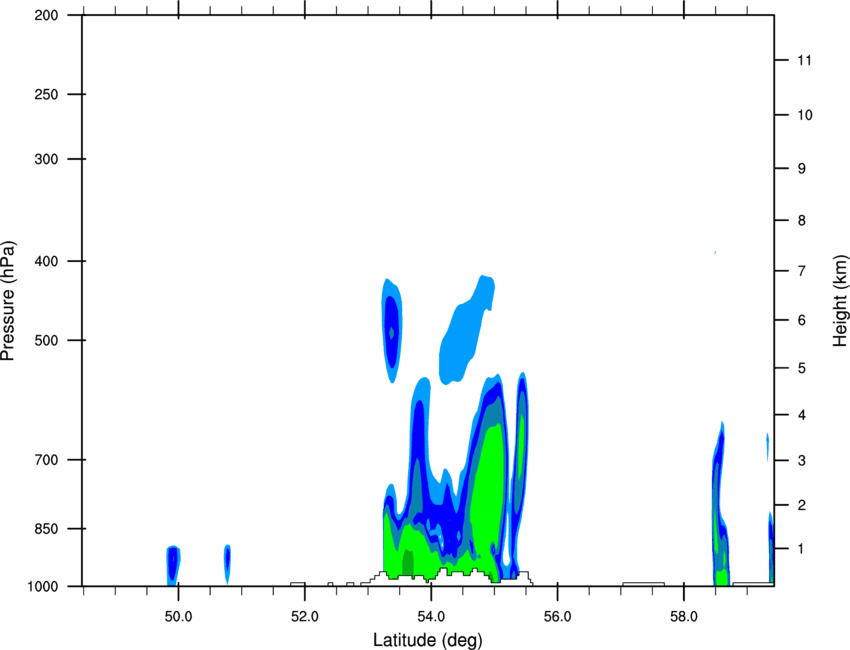Screen dimensions: 850x650
Task: Click the 8 km height label
Action: click(802, 221)
